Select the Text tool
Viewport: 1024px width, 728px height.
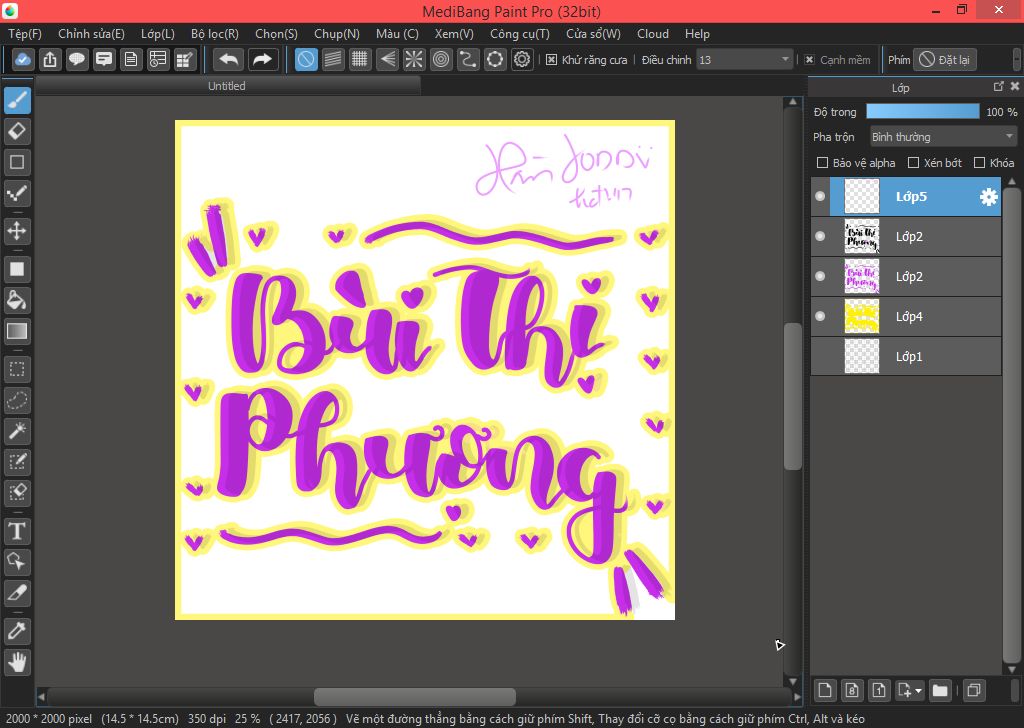tap(17, 531)
